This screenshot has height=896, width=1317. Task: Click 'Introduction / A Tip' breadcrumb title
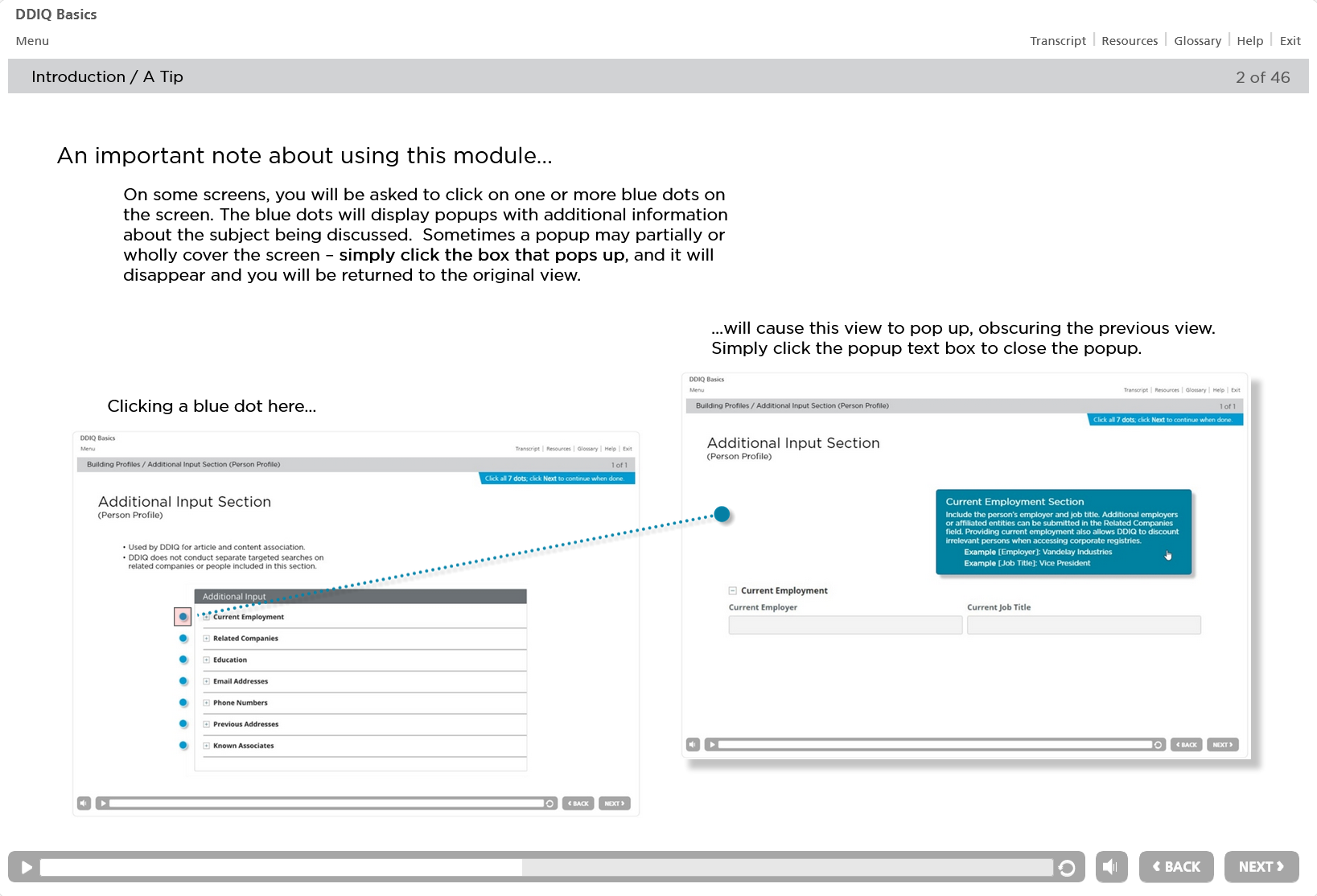point(107,76)
